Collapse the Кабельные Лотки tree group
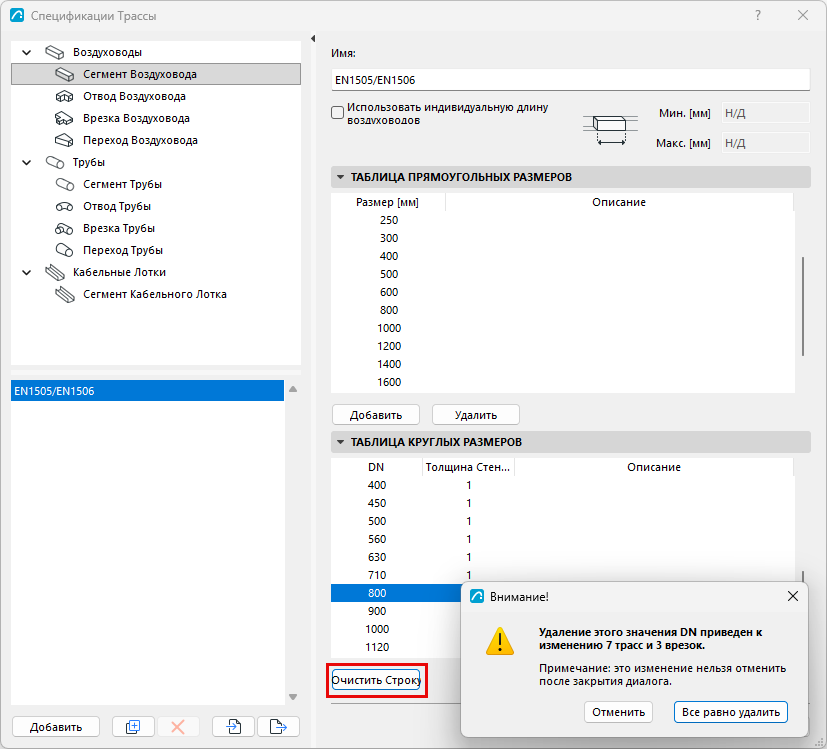 pyautogui.click(x=26, y=272)
